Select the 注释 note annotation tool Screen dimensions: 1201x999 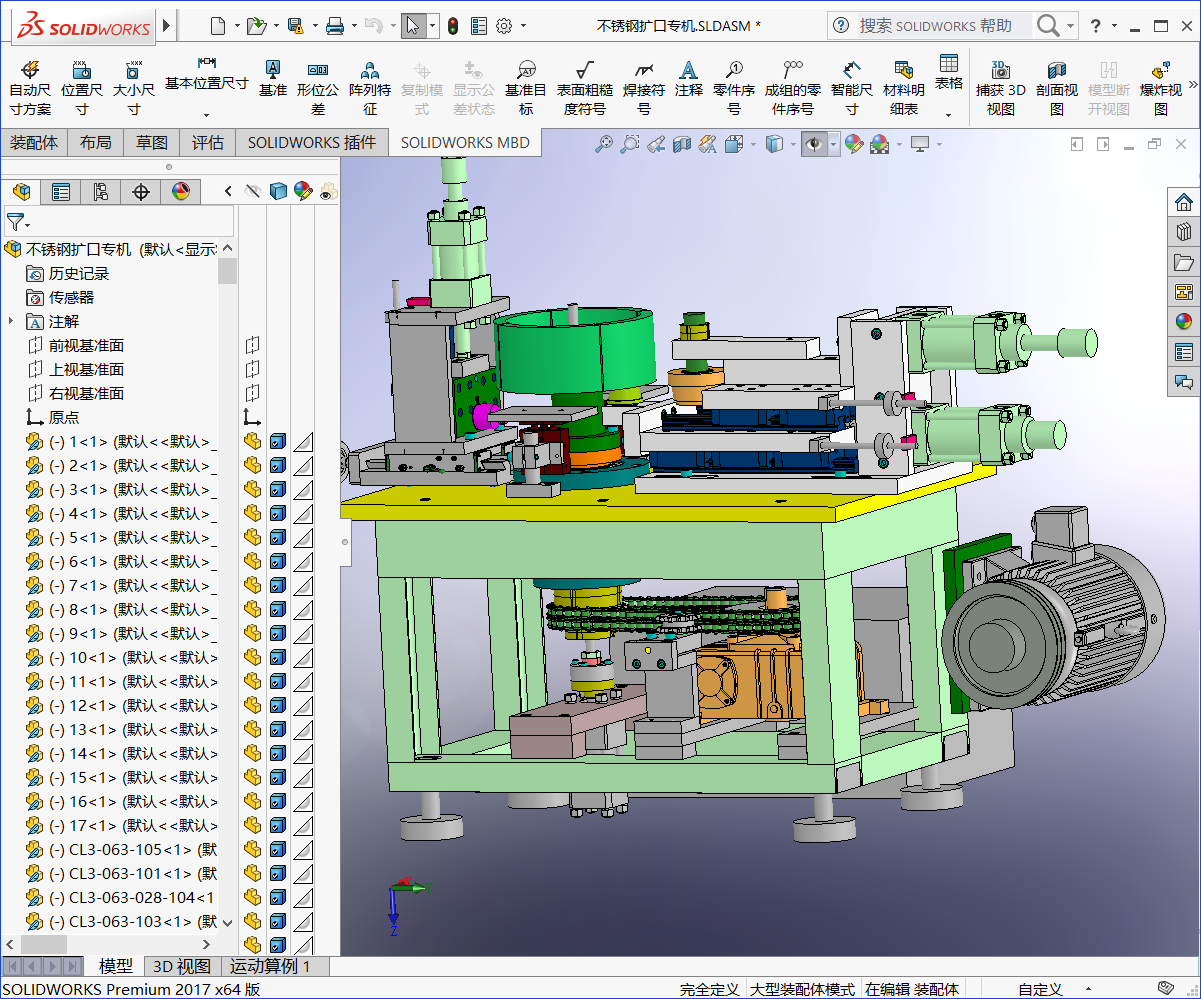pyautogui.click(x=688, y=78)
